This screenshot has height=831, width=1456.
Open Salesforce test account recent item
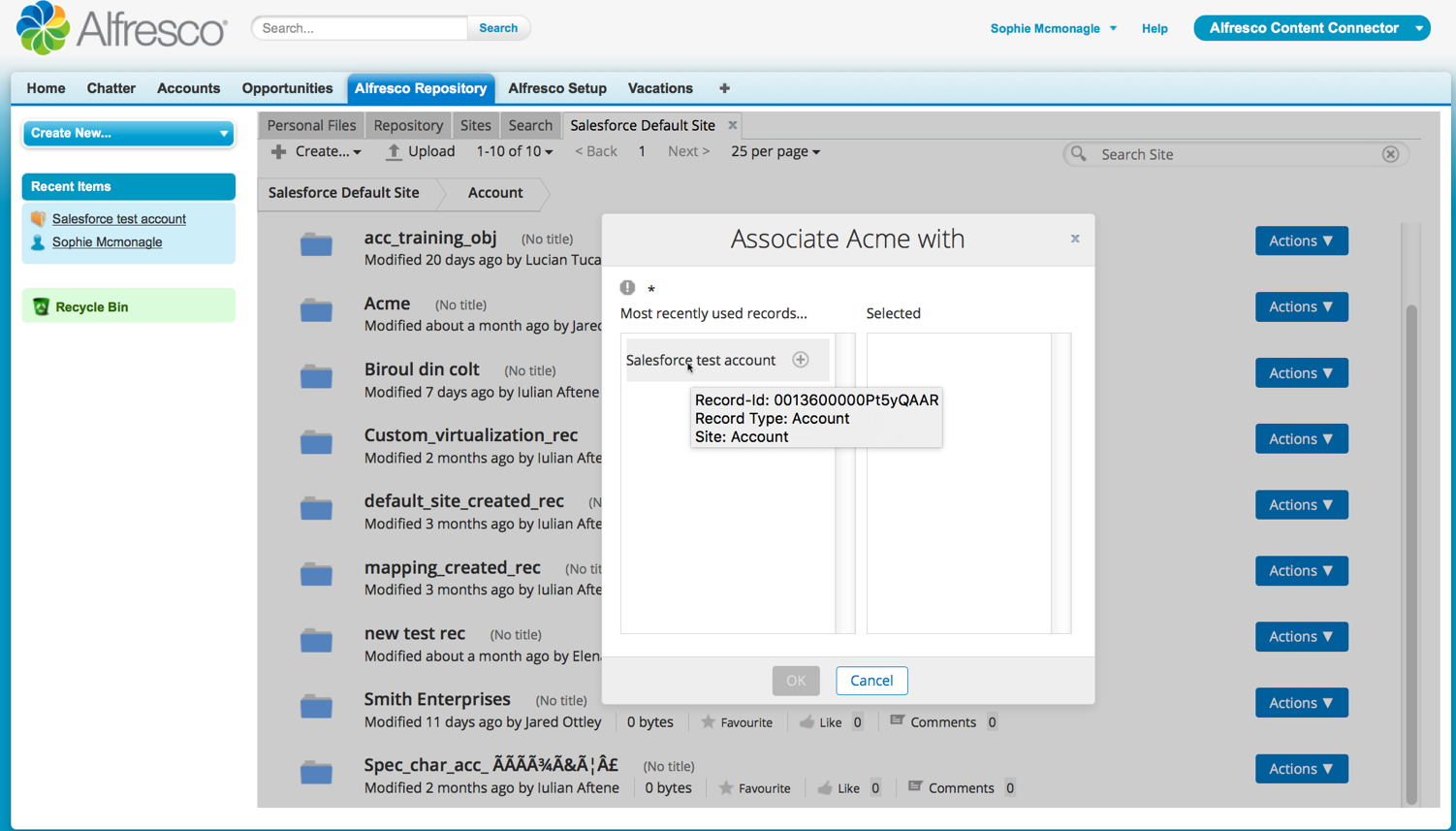coord(118,219)
